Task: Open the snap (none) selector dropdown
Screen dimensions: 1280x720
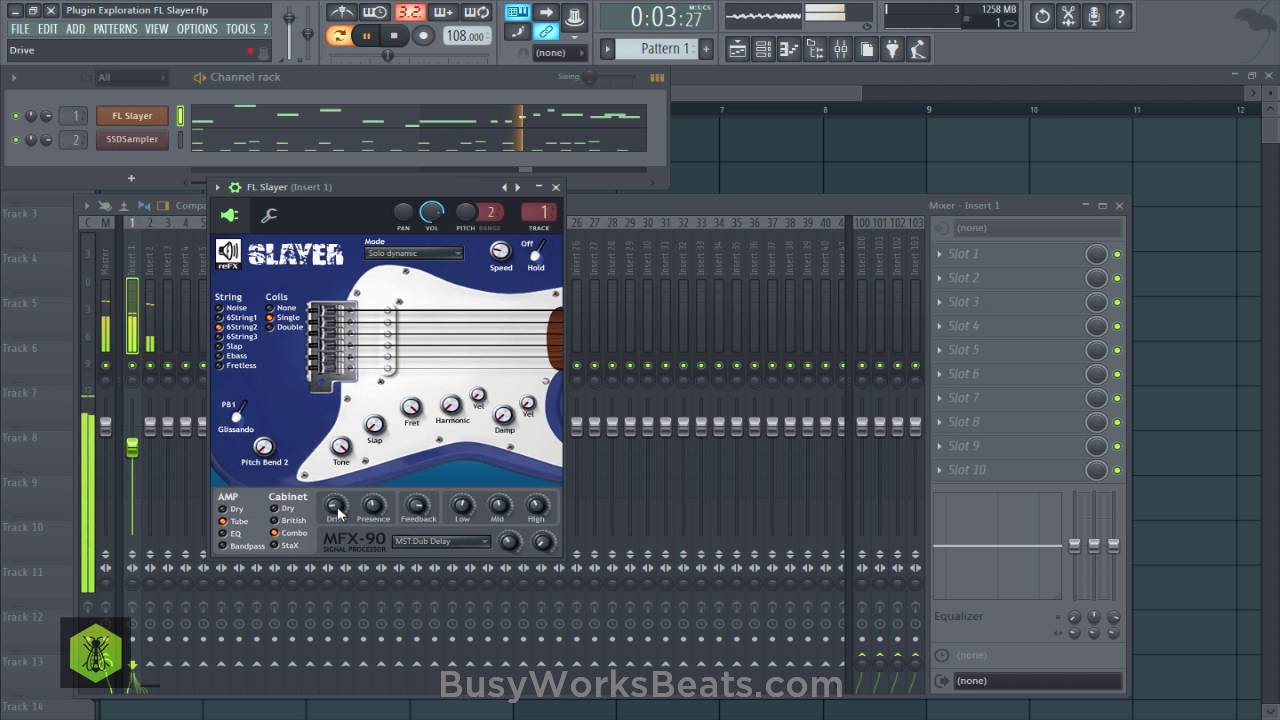Action: [x=560, y=52]
